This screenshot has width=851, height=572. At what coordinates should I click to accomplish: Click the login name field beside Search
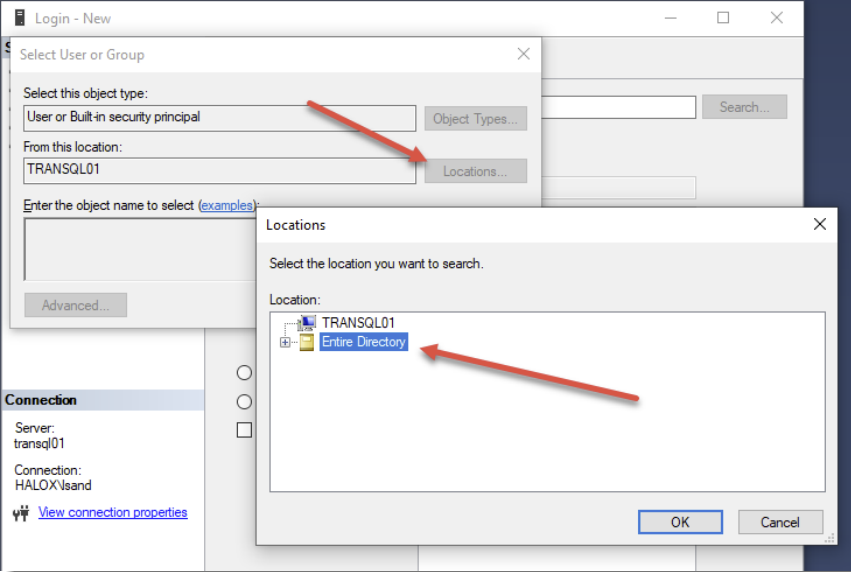pyautogui.click(x=619, y=107)
